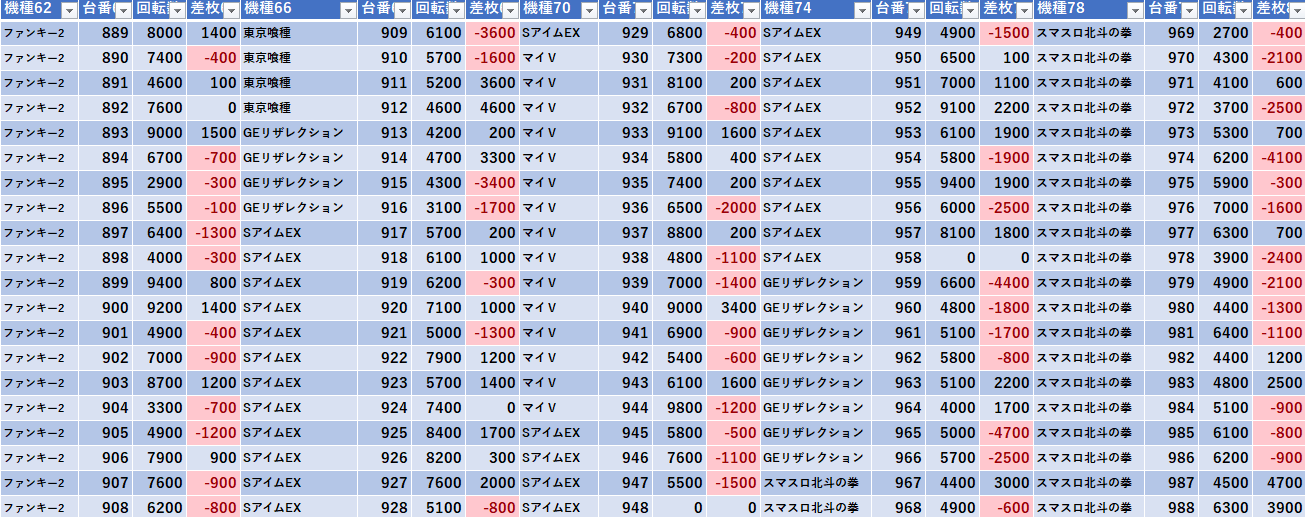
Task: Select SアイムEX cell in the row of 945
Action: (x=559, y=433)
